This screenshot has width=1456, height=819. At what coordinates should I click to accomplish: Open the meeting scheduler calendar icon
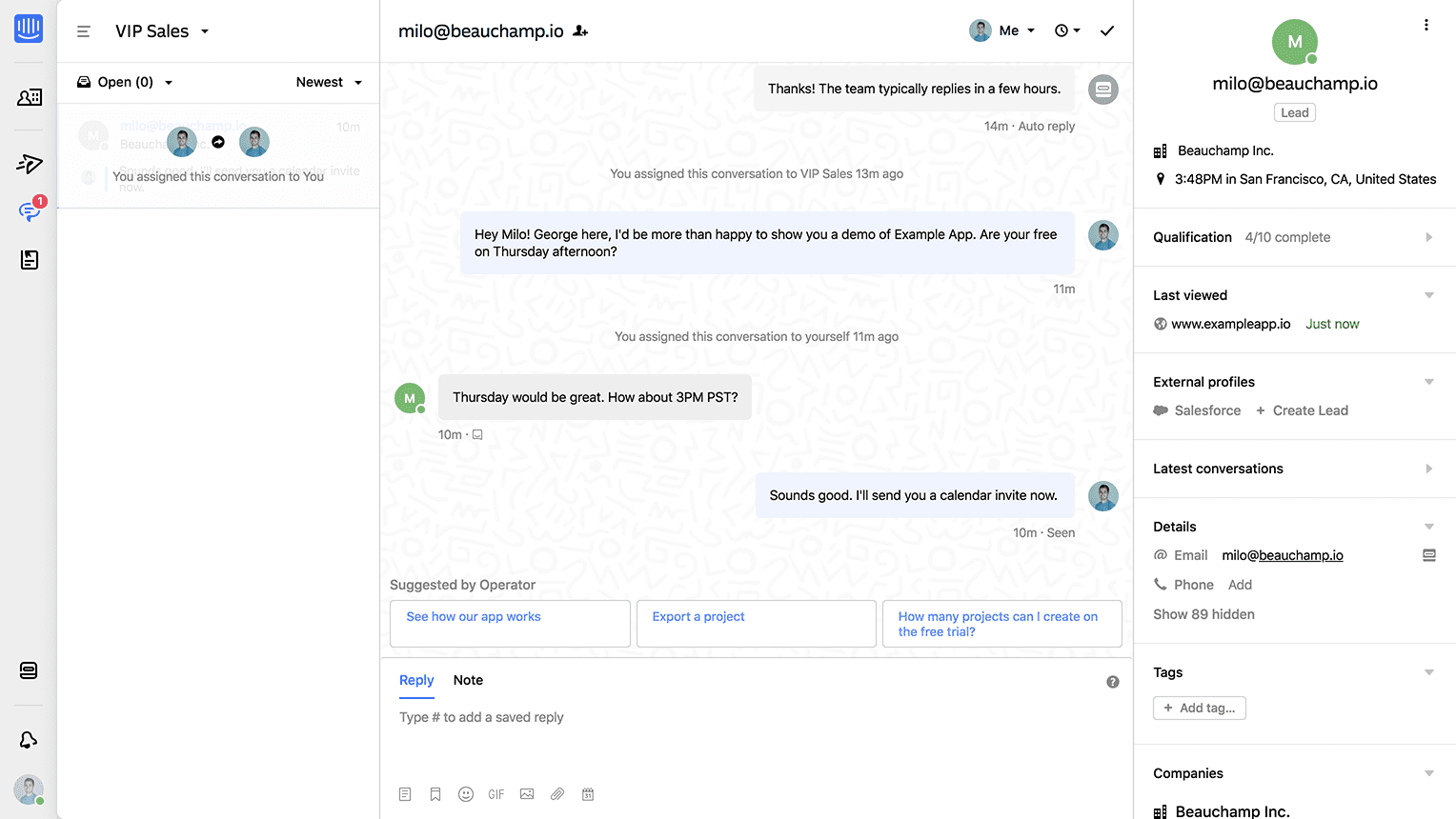click(x=588, y=793)
